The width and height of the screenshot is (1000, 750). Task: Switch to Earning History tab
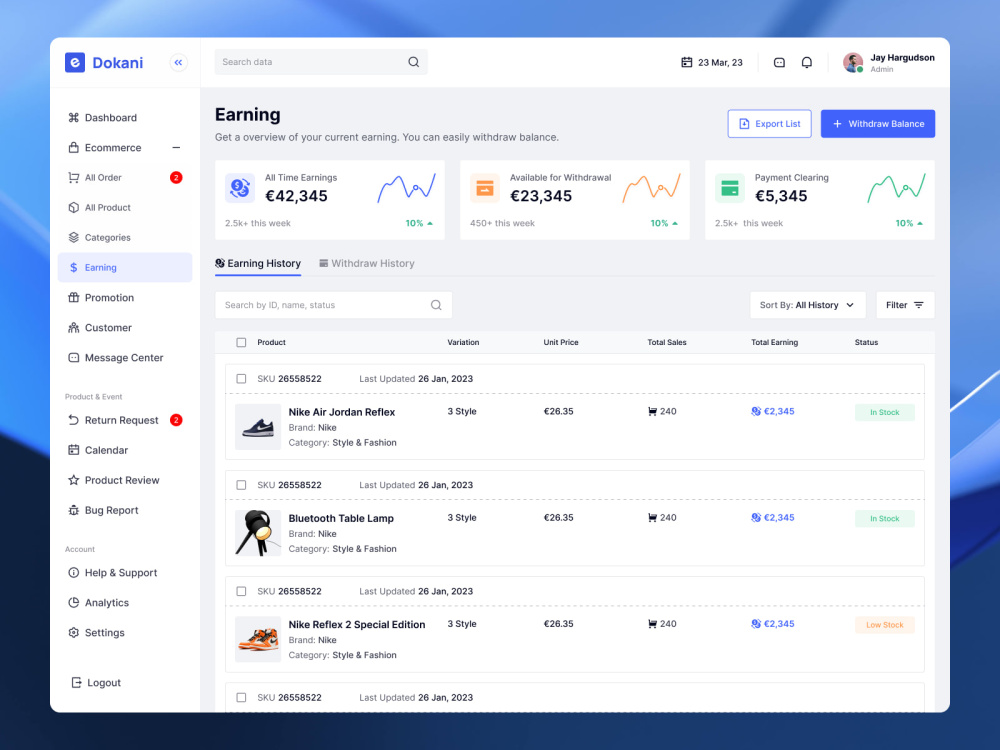tap(258, 263)
